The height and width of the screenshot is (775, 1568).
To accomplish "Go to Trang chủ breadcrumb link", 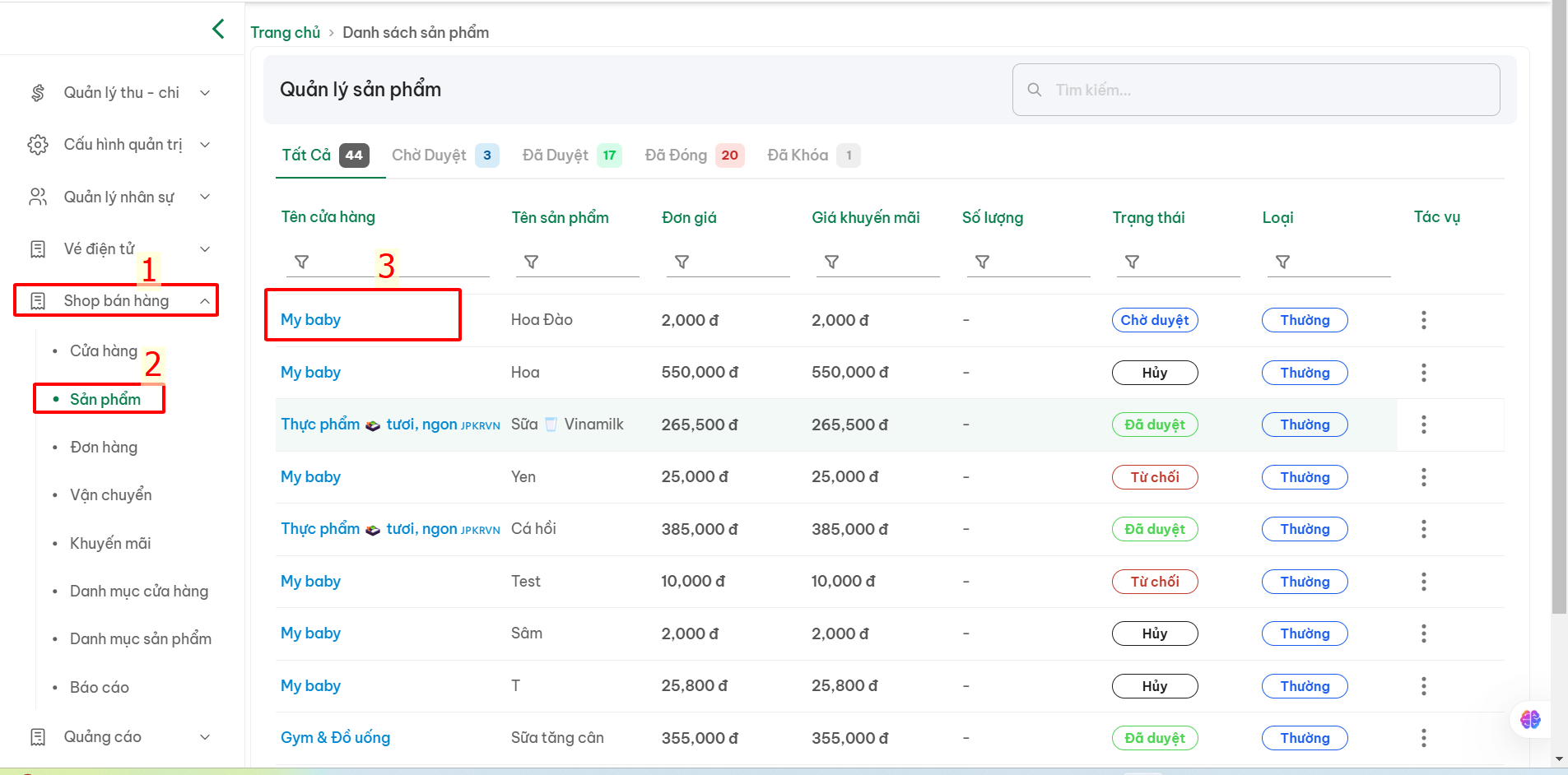I will (286, 32).
